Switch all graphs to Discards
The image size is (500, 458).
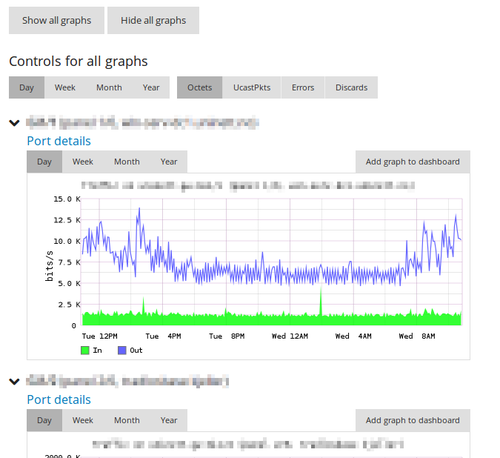(x=351, y=87)
